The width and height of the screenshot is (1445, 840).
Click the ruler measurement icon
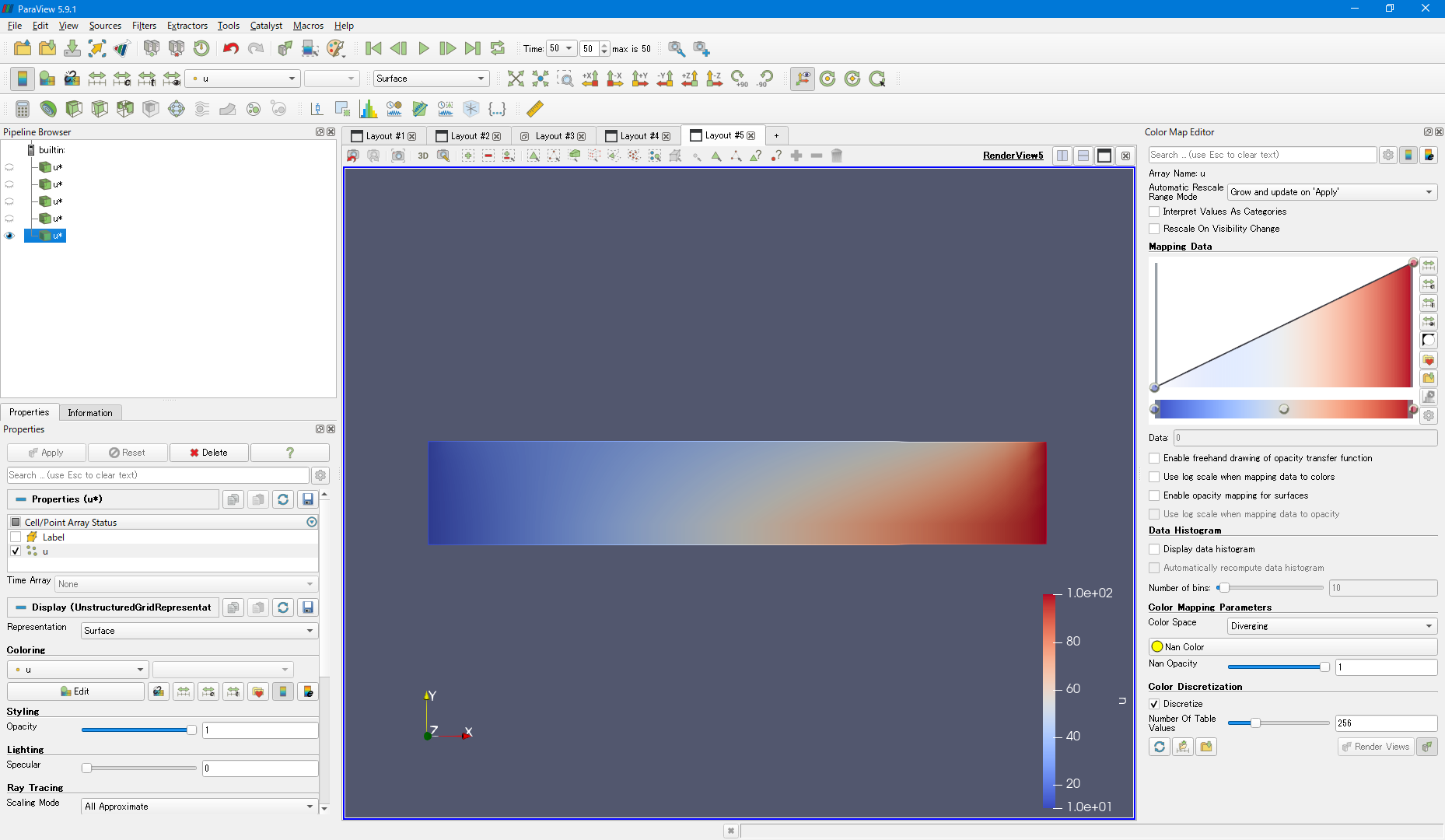(x=535, y=109)
